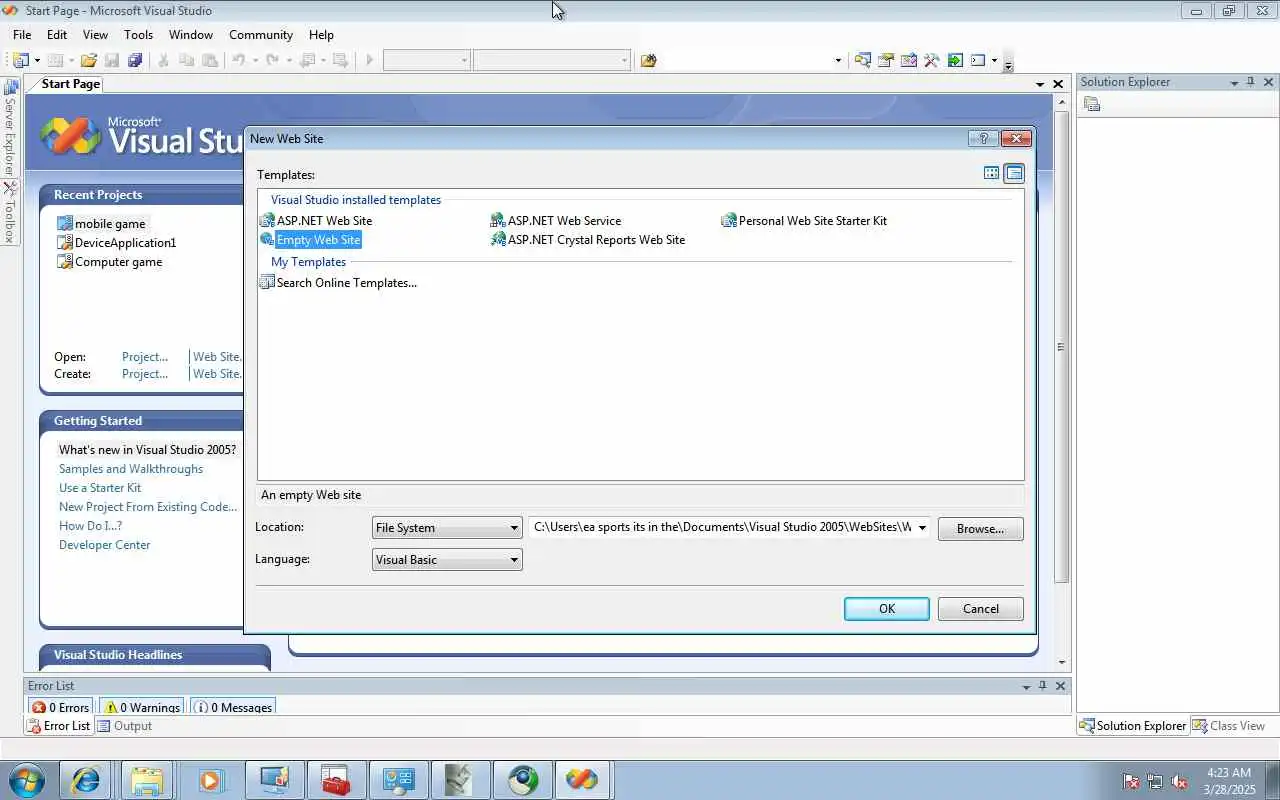1280x800 pixels.
Task: Switch to the Output tab
Action: (124, 726)
